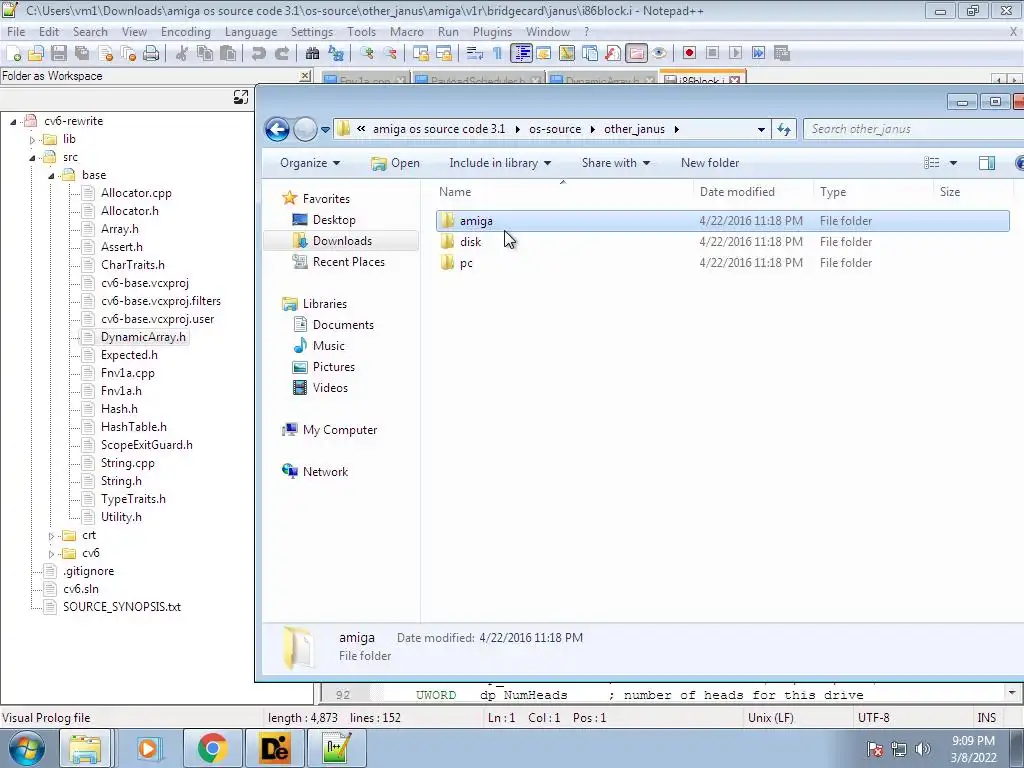Open the Share with dropdown
1024x768 pixels.
pos(616,163)
